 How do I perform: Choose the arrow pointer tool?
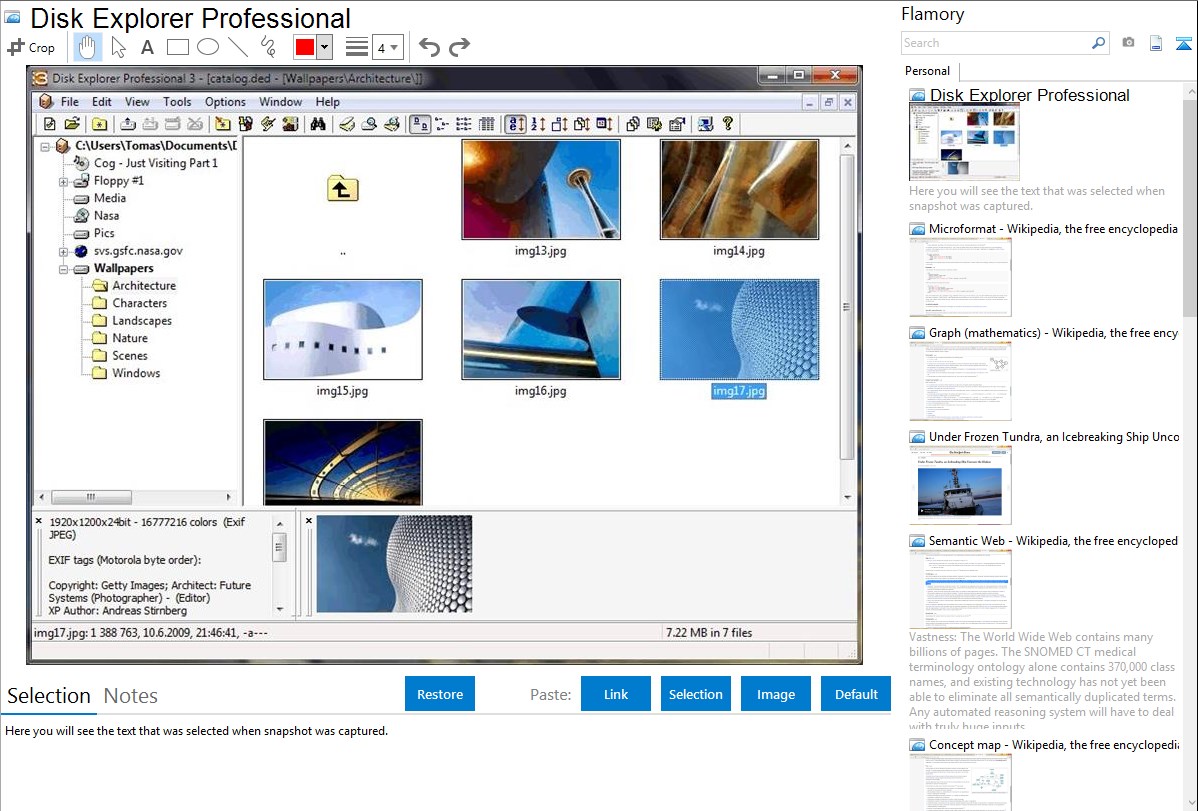(x=118, y=47)
